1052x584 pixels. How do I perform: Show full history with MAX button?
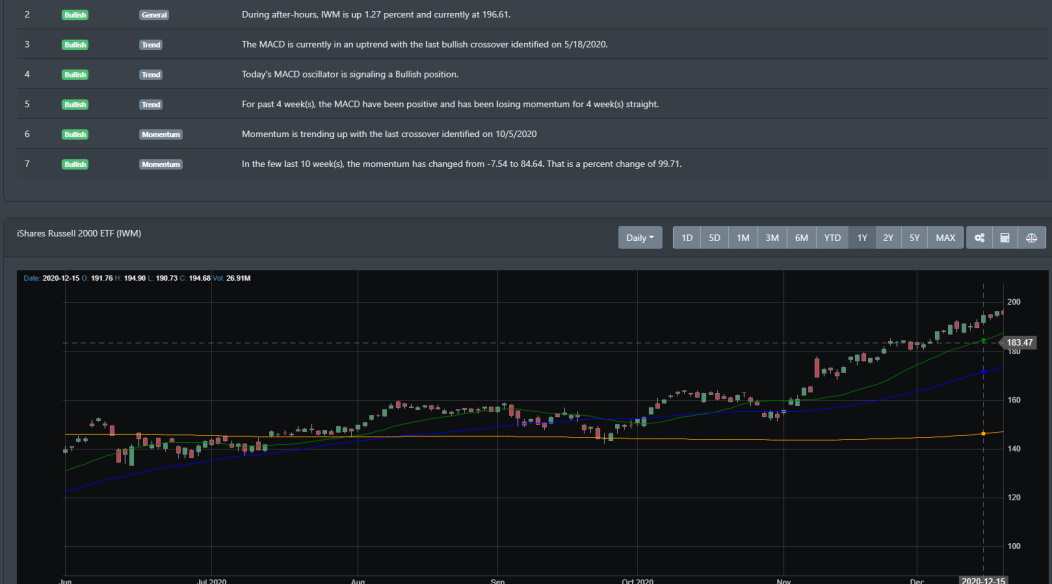tap(945, 238)
